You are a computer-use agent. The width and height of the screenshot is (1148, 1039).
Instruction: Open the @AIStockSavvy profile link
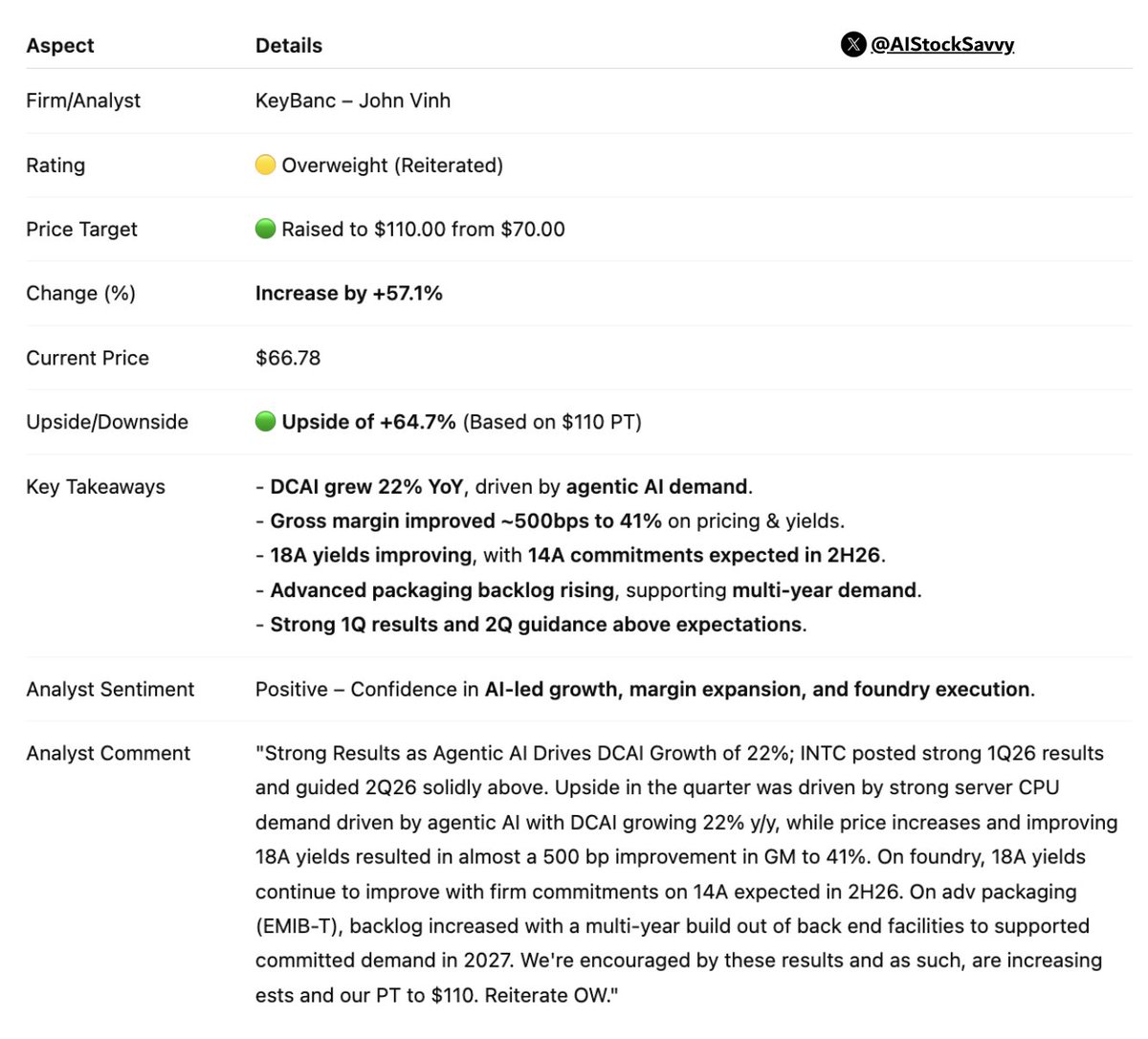click(942, 44)
